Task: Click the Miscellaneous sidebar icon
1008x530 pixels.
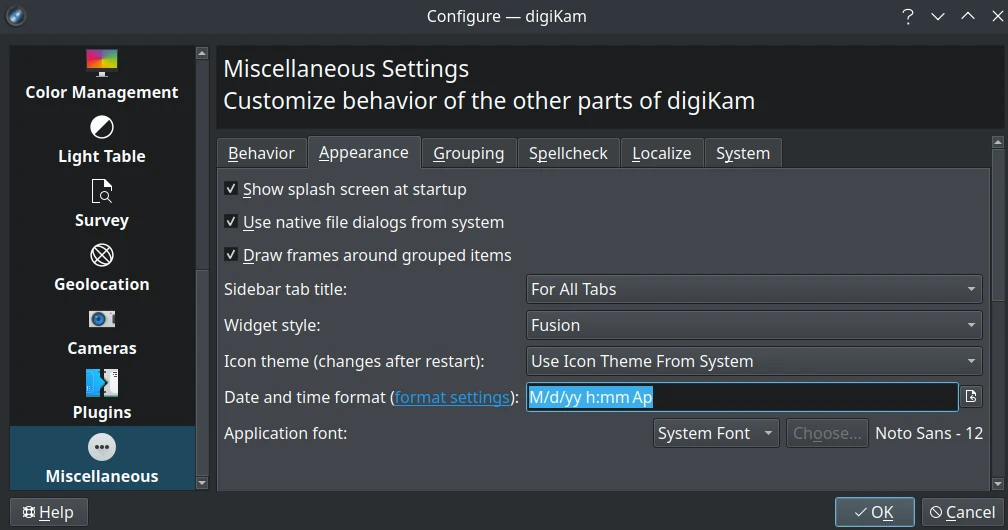Action: tap(101, 458)
